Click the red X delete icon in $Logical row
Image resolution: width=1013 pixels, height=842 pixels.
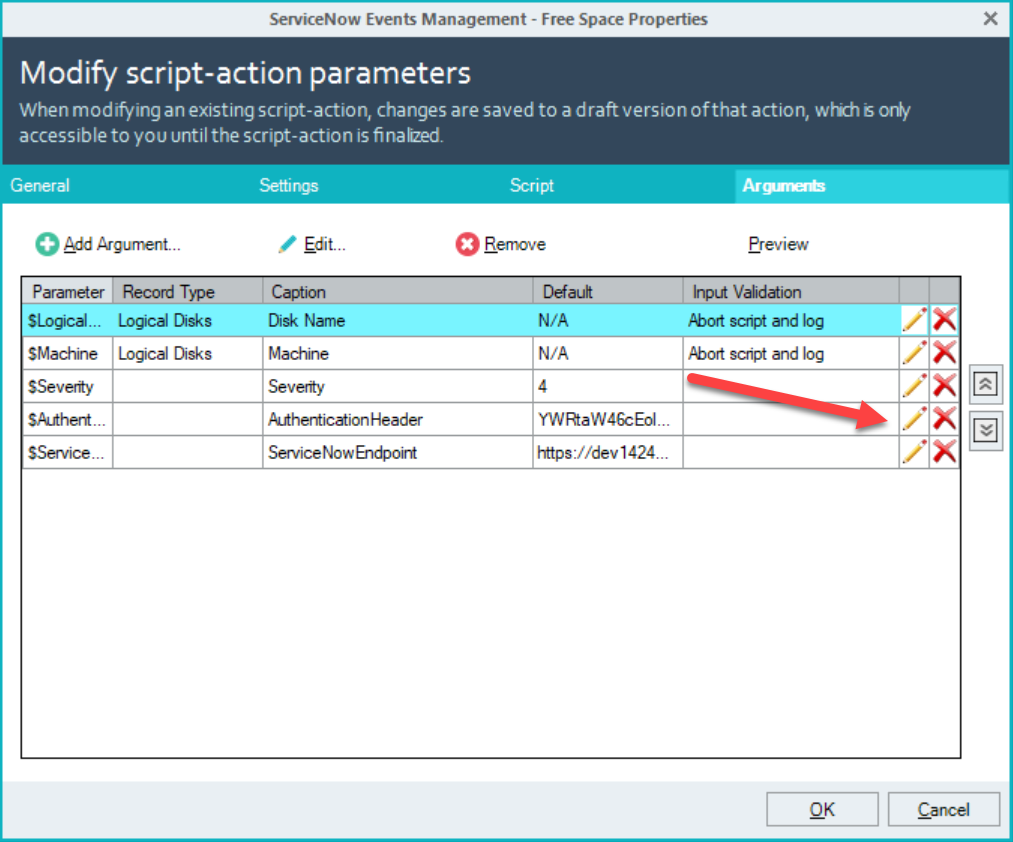(x=945, y=320)
